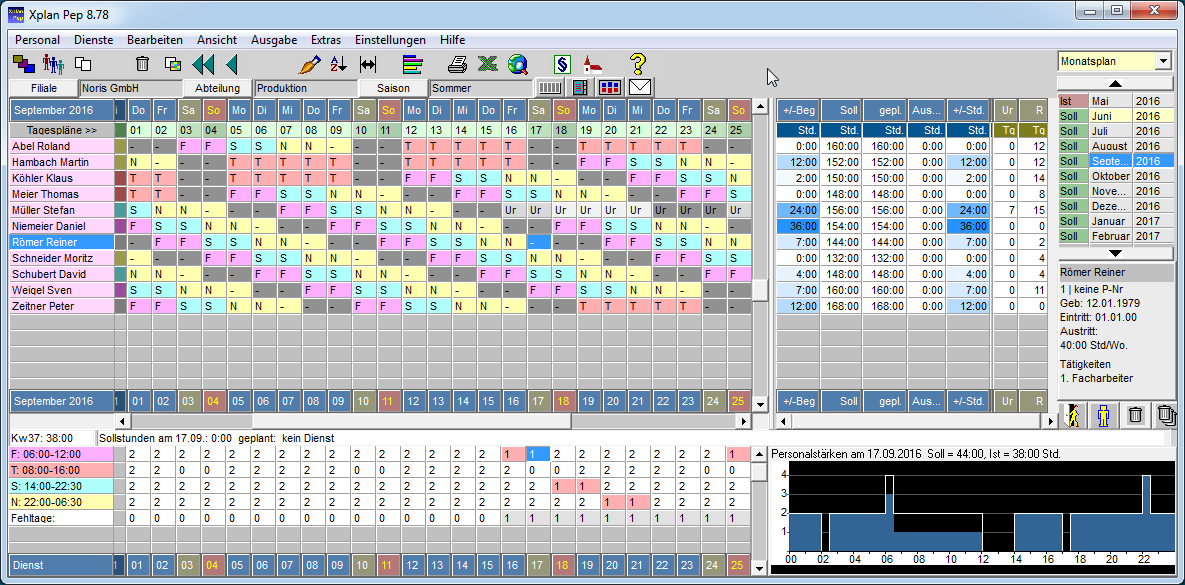Screen dimensions: 1185x585
Task: Open the paragraph symbol (§) rules icon
Action: pos(562,64)
